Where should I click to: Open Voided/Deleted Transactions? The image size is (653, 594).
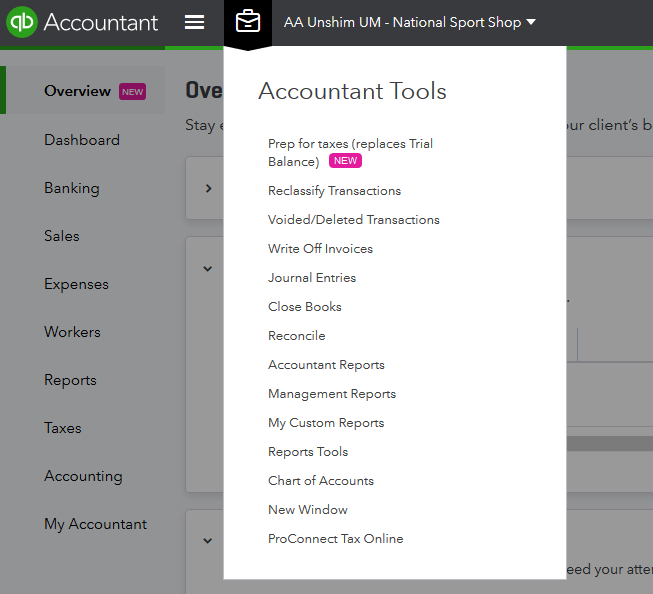click(x=354, y=220)
